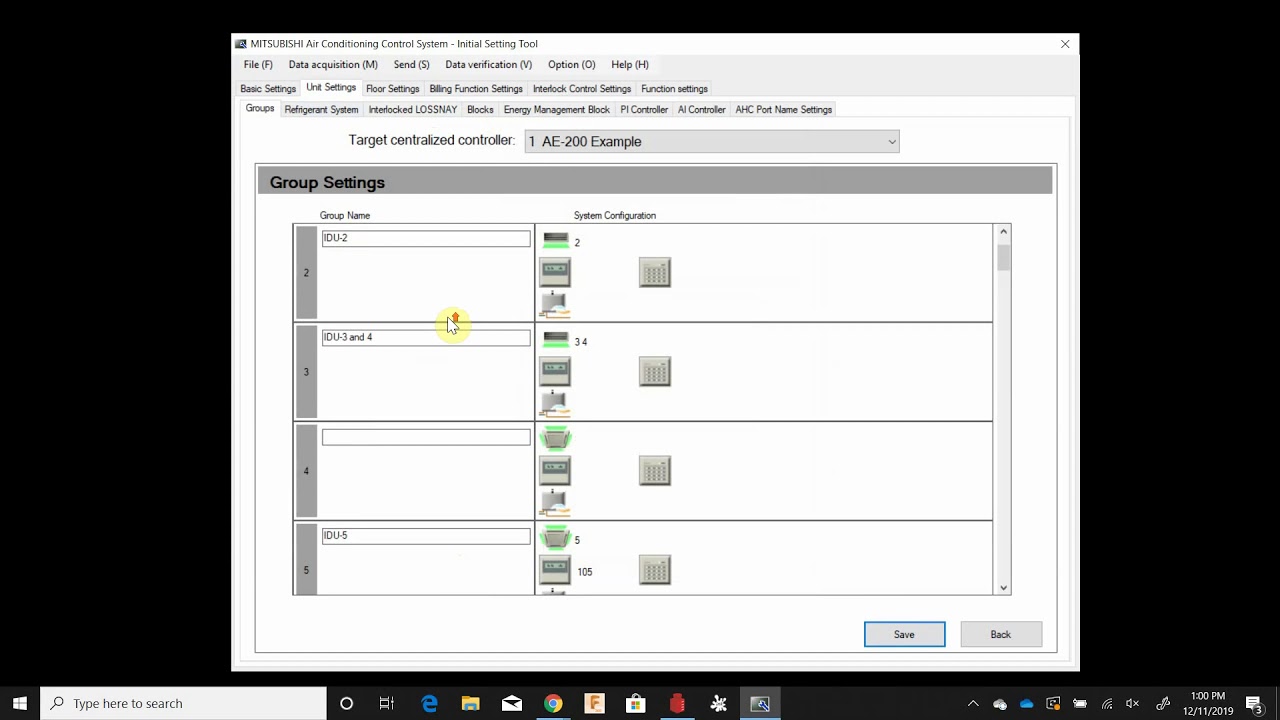The width and height of the screenshot is (1280, 720).
Task: Click the cassette indoor unit icon in group 4
Action: (x=556, y=438)
